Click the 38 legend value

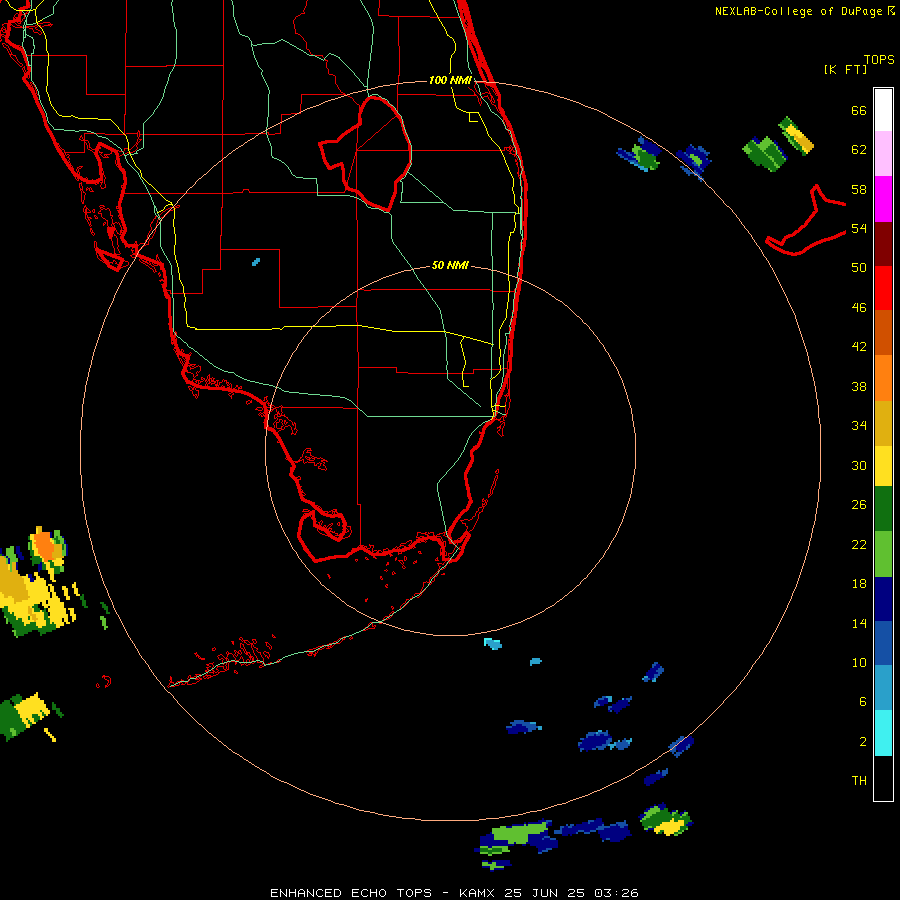point(859,386)
